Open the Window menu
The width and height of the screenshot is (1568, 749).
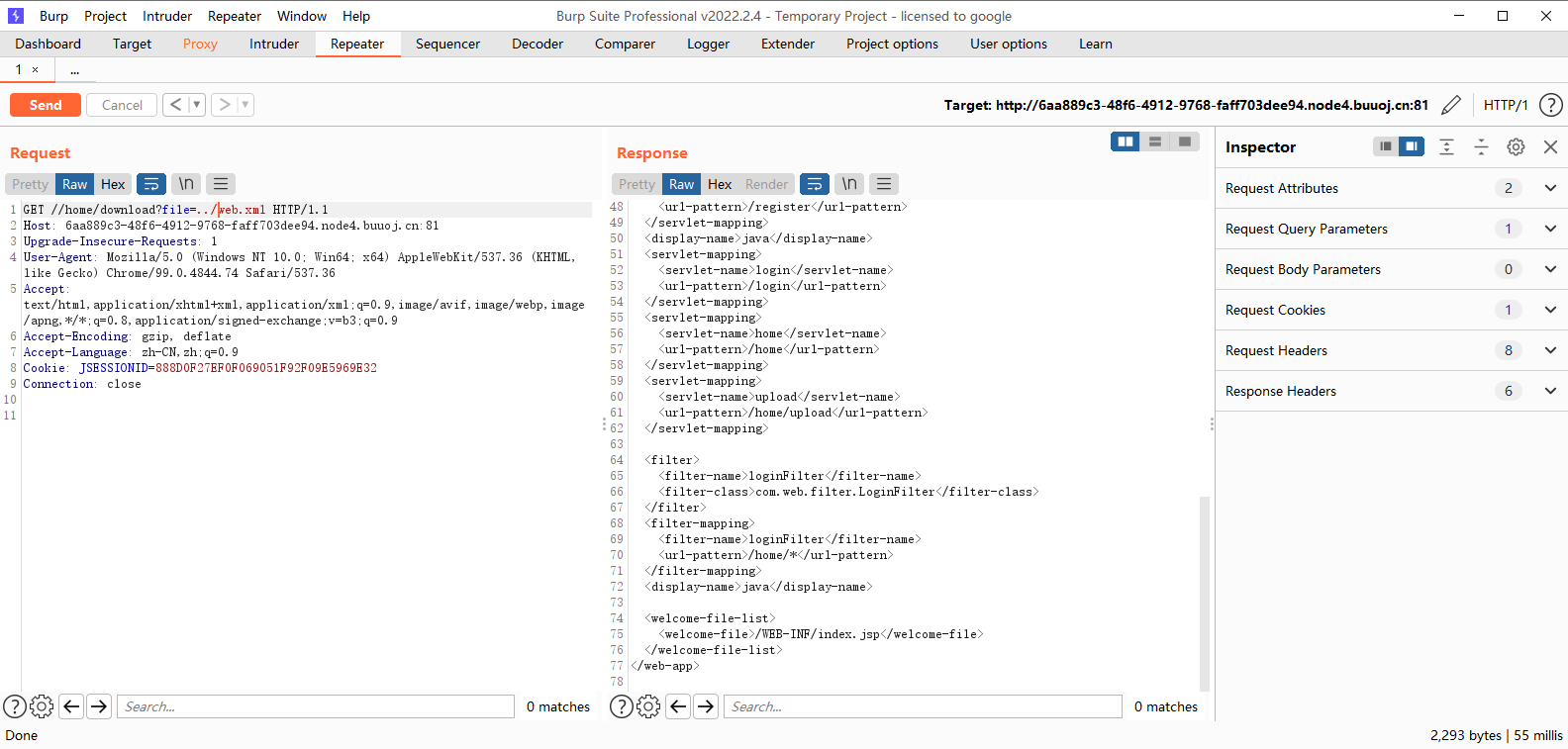pos(302,16)
